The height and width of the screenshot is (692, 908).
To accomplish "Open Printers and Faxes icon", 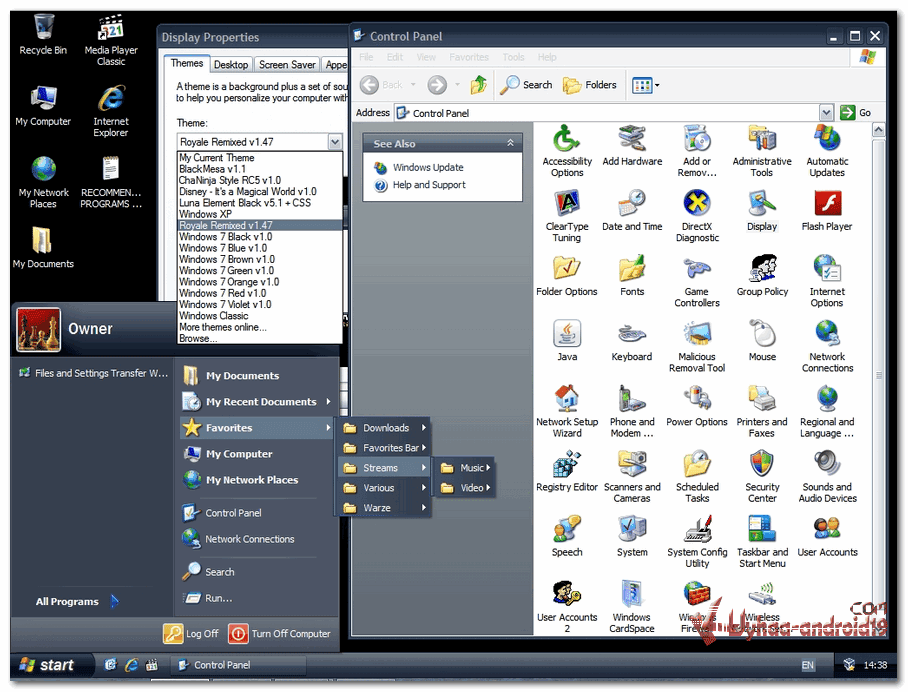I will click(x=761, y=412).
